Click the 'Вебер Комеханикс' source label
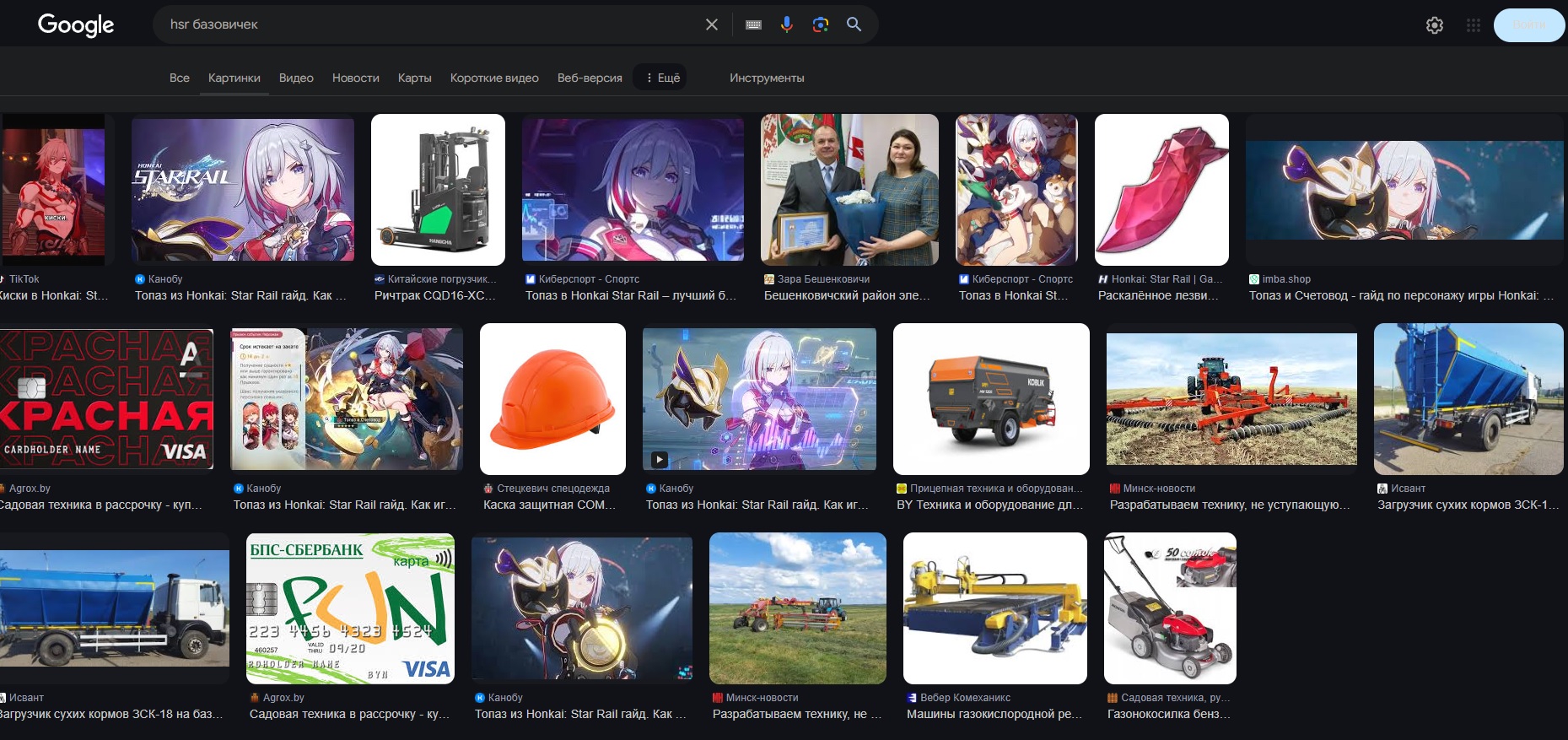Image resolution: width=1568 pixels, height=740 pixels. (965, 698)
